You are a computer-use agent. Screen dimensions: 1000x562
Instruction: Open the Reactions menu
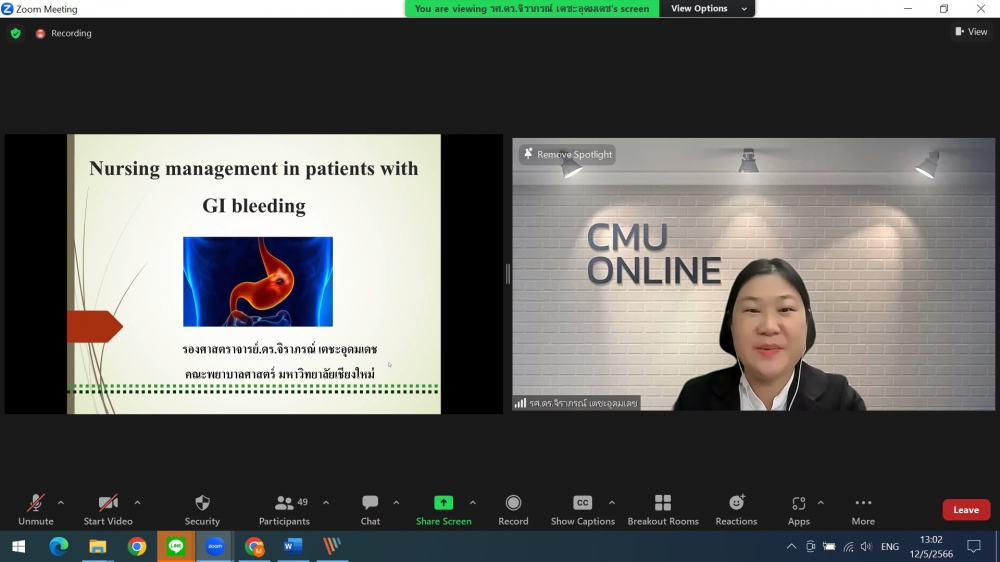(x=736, y=509)
